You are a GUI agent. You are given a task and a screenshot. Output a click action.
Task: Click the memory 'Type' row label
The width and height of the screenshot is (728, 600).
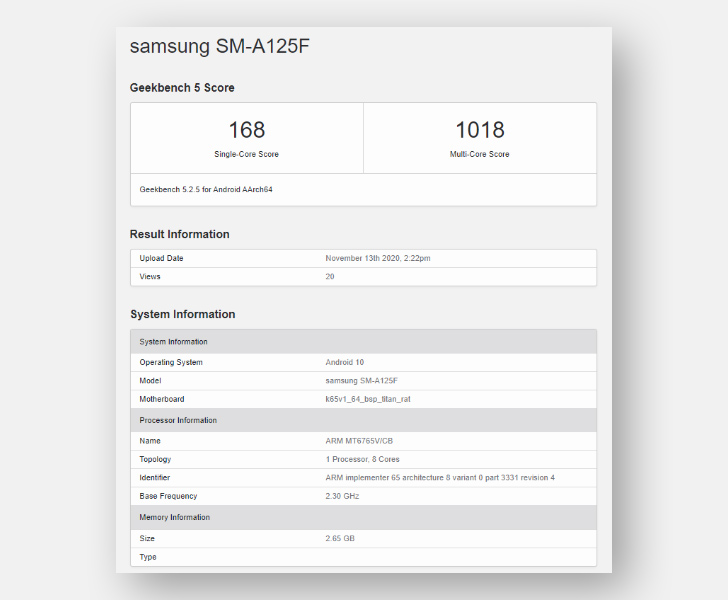[148, 557]
